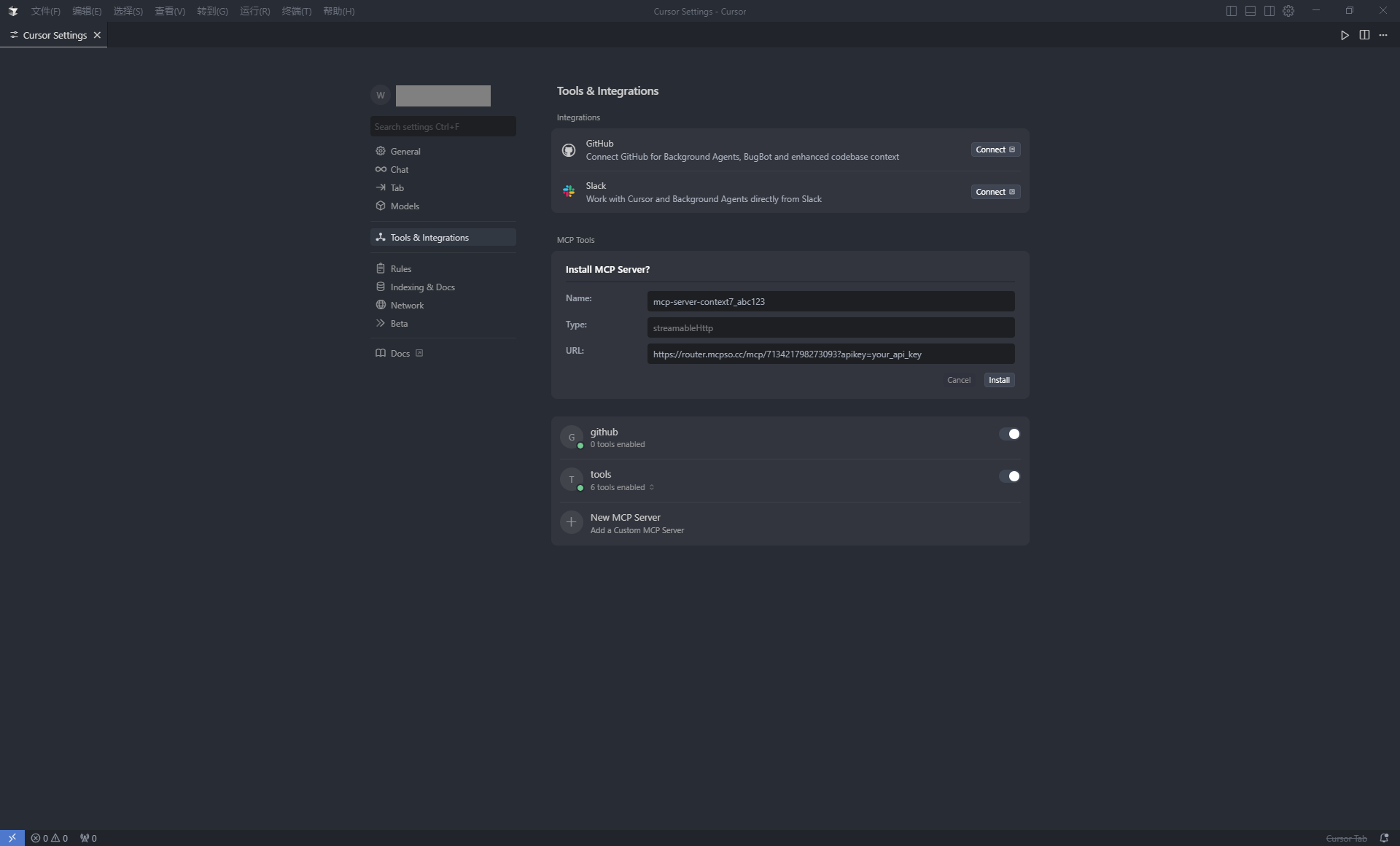Toggle the bottom panel layout icon
This screenshot has width=1400, height=846.
[x=1250, y=11]
